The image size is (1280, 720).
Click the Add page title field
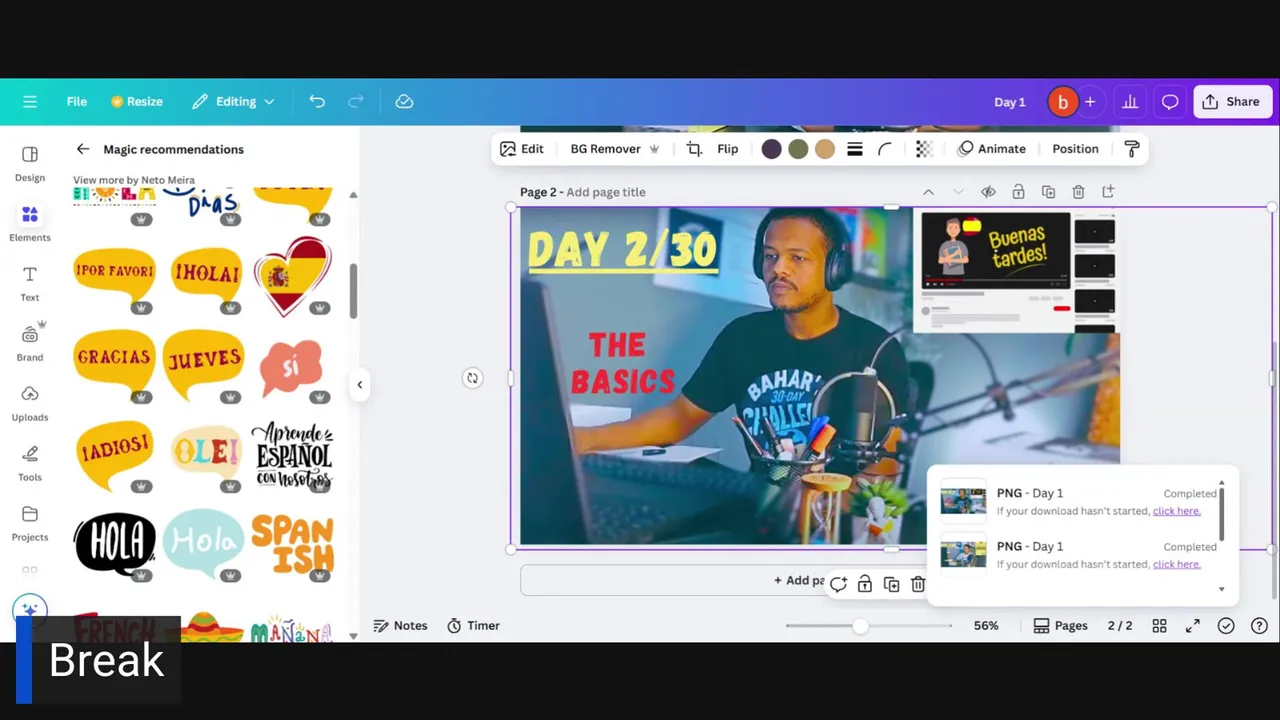(x=606, y=192)
